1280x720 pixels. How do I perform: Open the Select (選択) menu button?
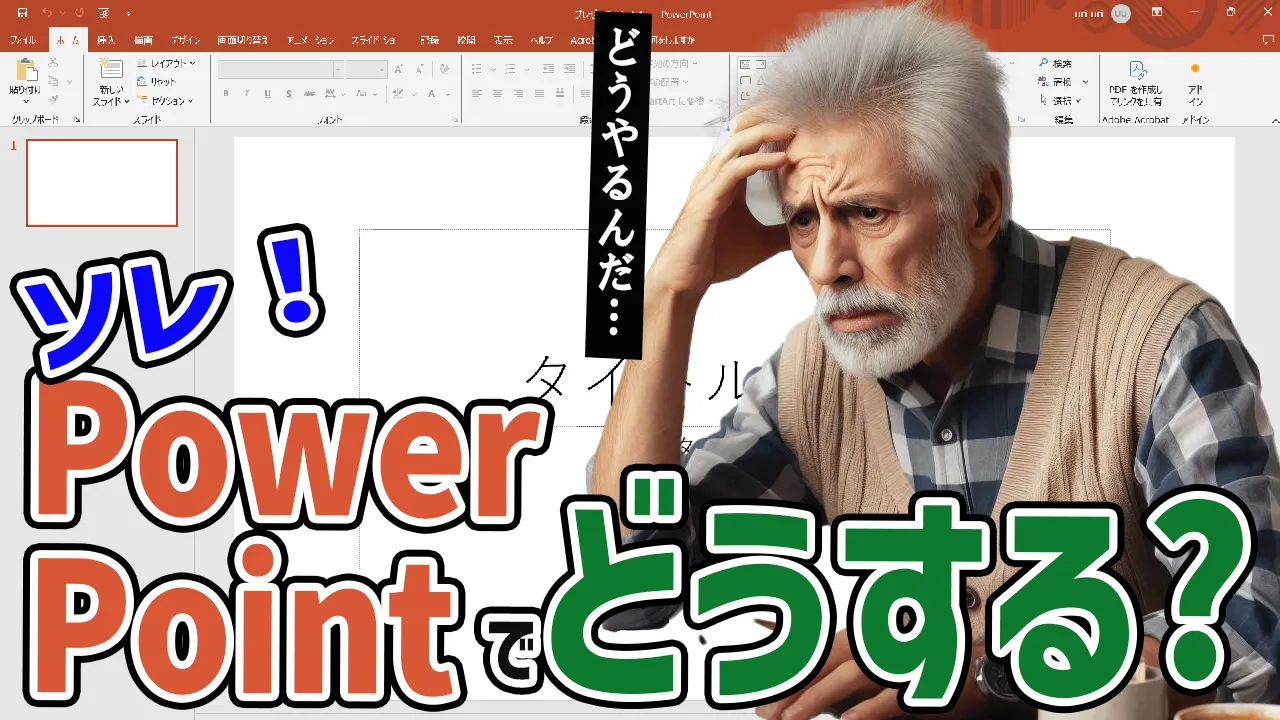click(x=1060, y=101)
